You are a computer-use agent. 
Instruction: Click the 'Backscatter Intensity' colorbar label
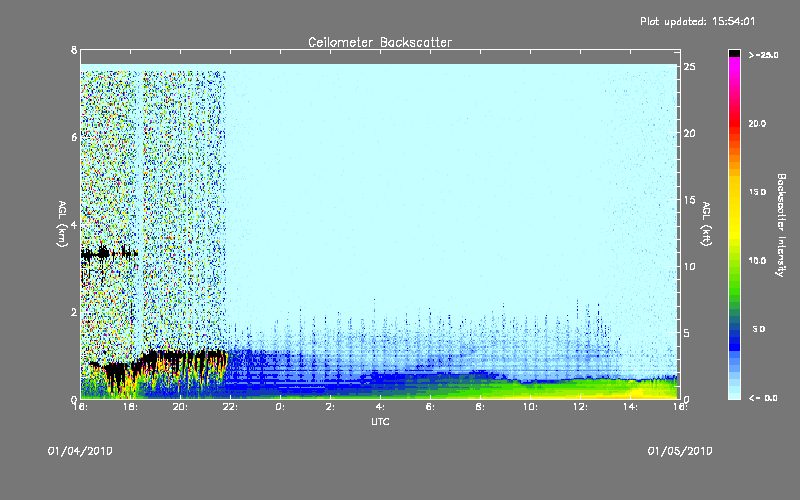pos(781,225)
